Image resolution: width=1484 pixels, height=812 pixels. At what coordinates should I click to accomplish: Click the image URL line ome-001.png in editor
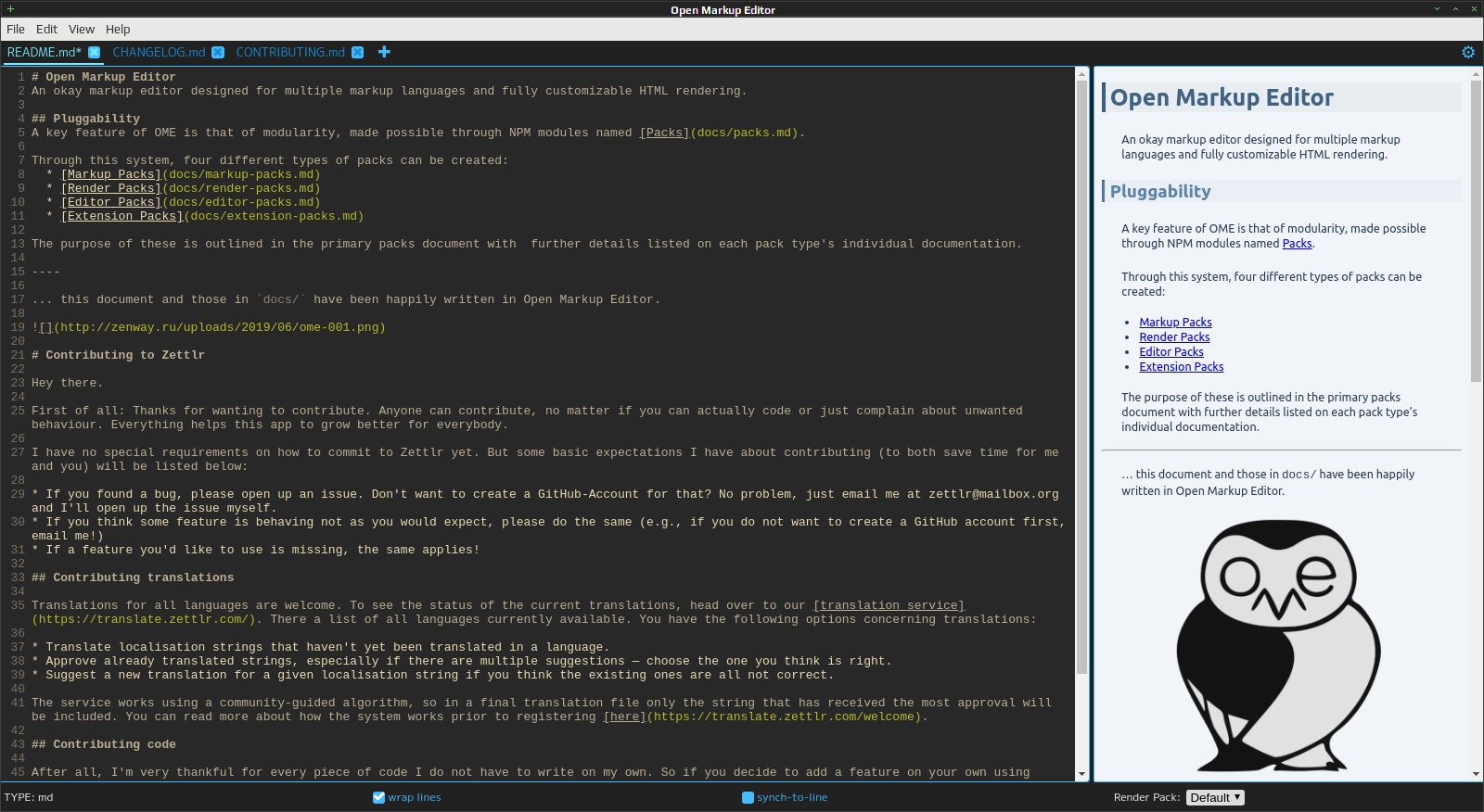209,327
